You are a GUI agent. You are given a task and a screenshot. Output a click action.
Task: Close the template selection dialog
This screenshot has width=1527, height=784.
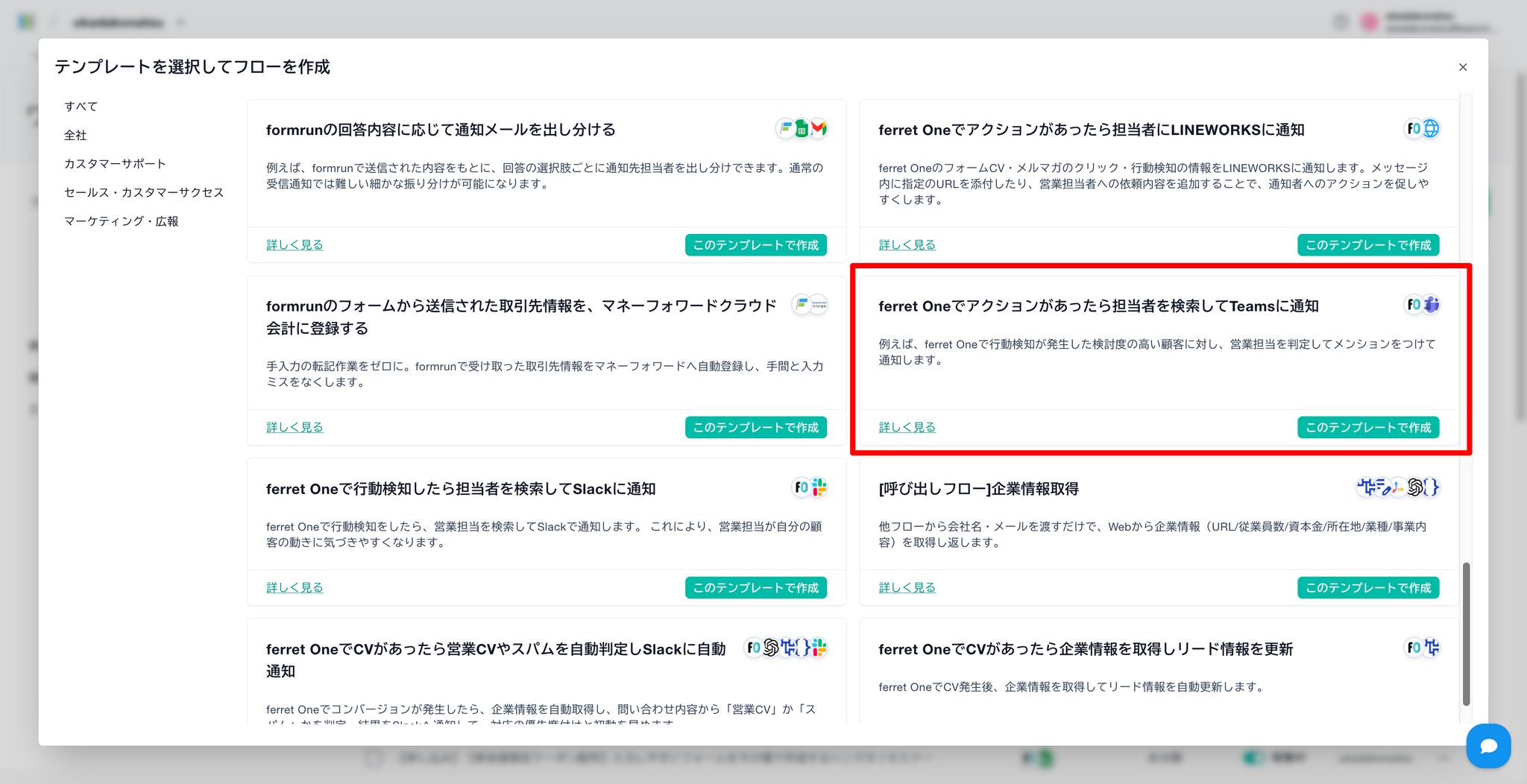click(1463, 67)
